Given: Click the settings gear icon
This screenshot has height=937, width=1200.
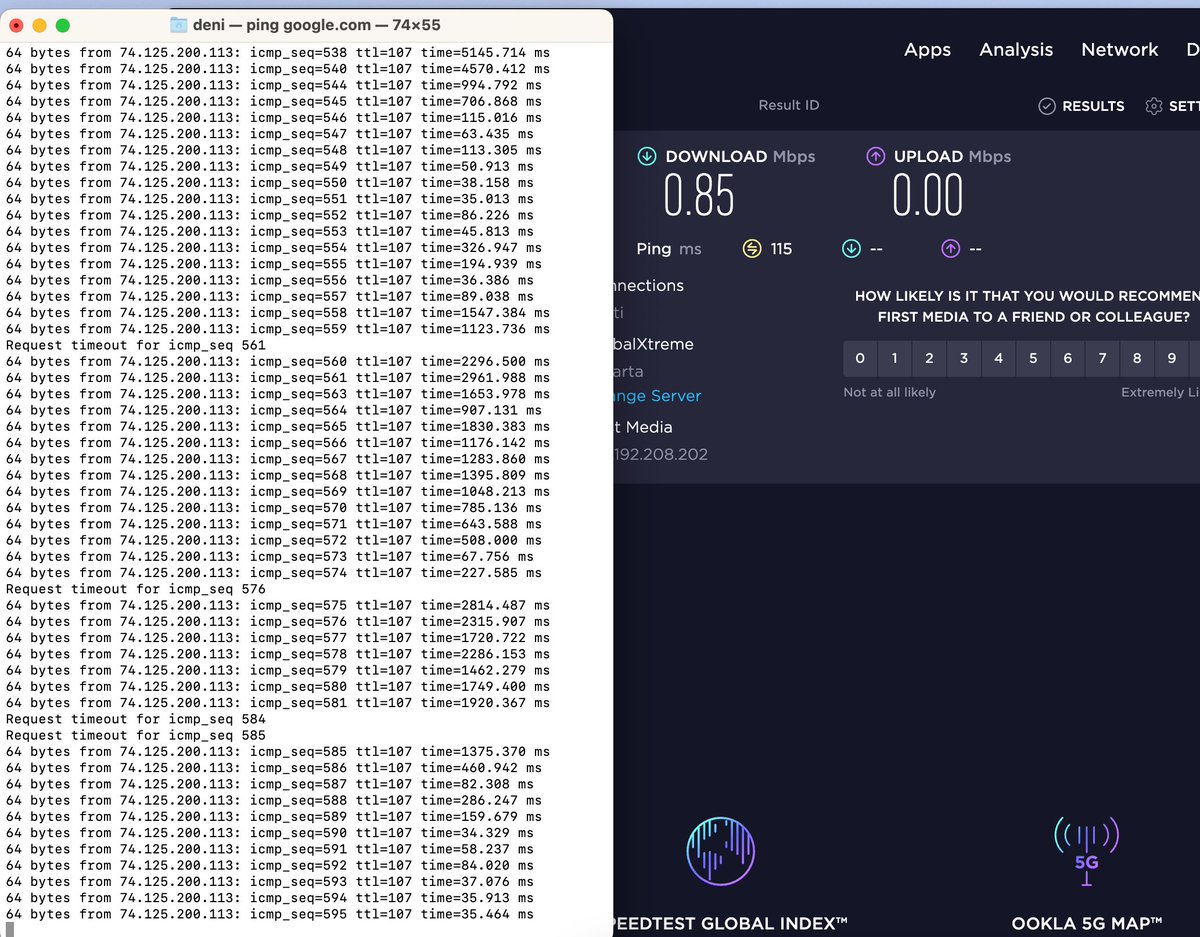Looking at the screenshot, I should (x=1154, y=106).
